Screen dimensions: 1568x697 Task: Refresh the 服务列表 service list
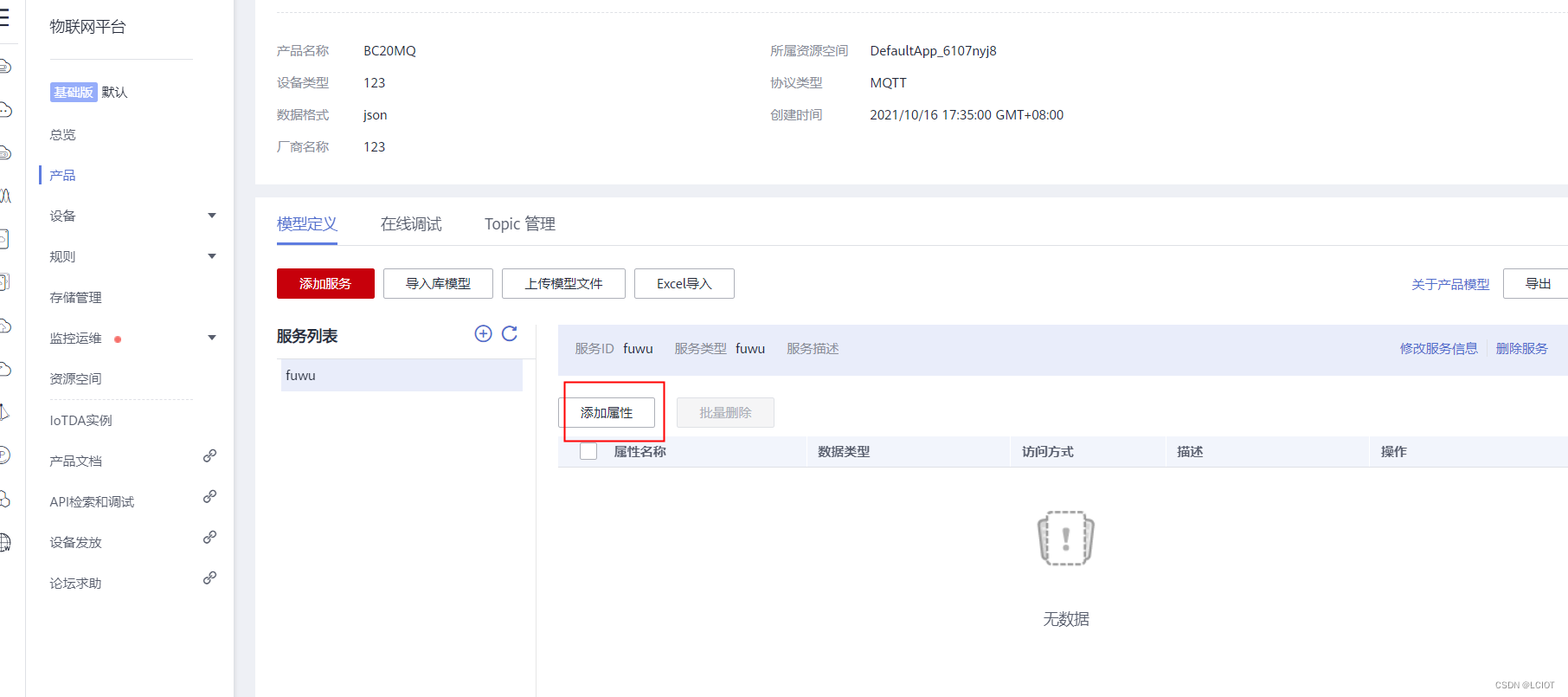(x=510, y=334)
